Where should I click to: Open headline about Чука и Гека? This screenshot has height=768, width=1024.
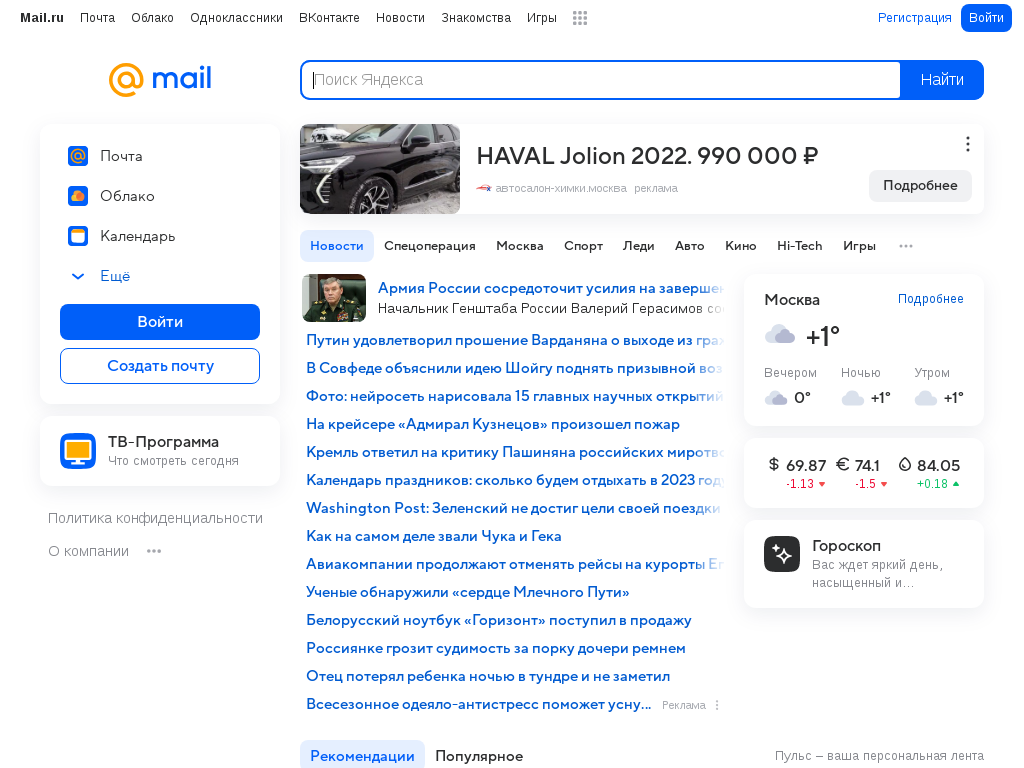[434, 536]
